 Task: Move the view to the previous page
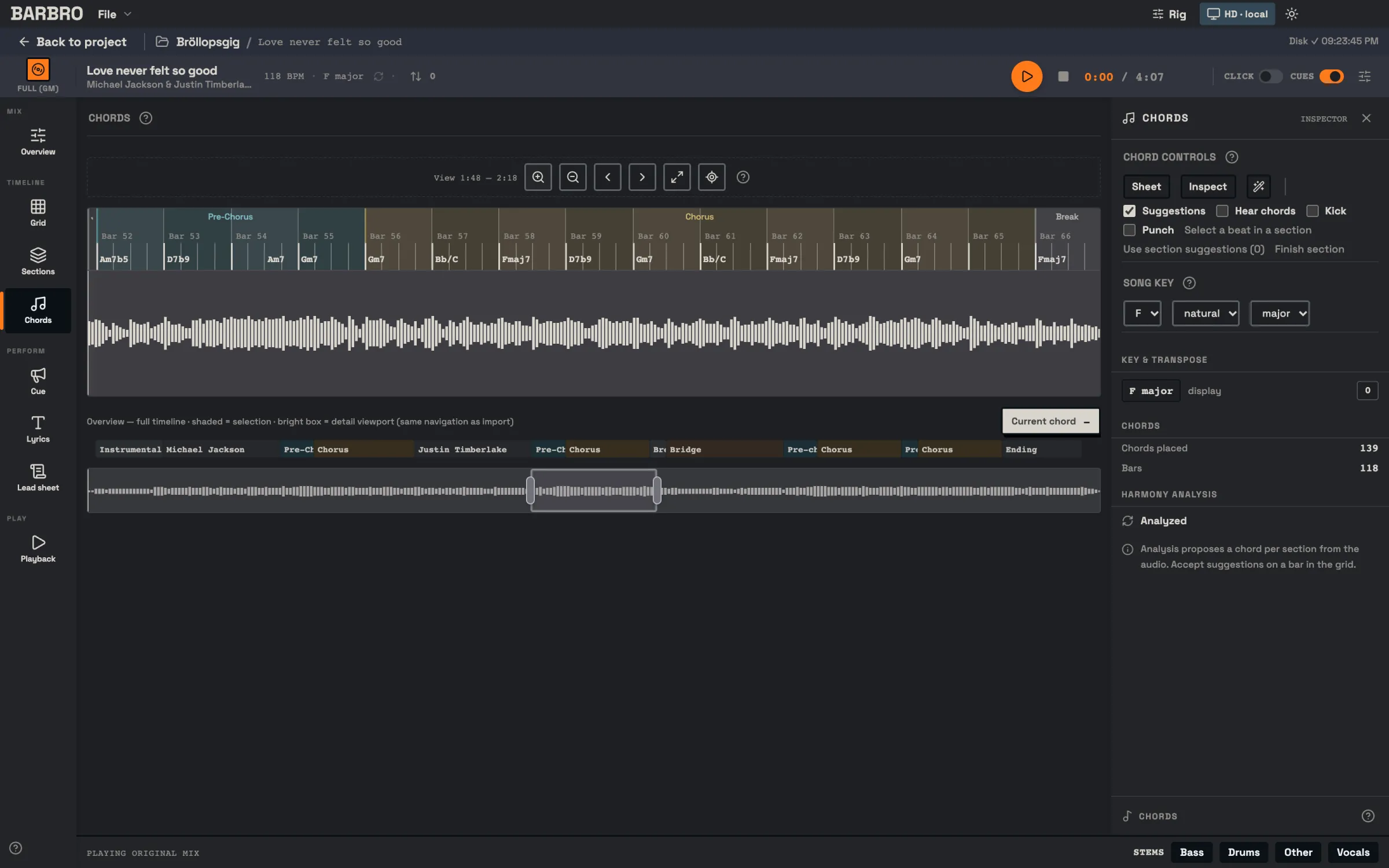(x=608, y=177)
